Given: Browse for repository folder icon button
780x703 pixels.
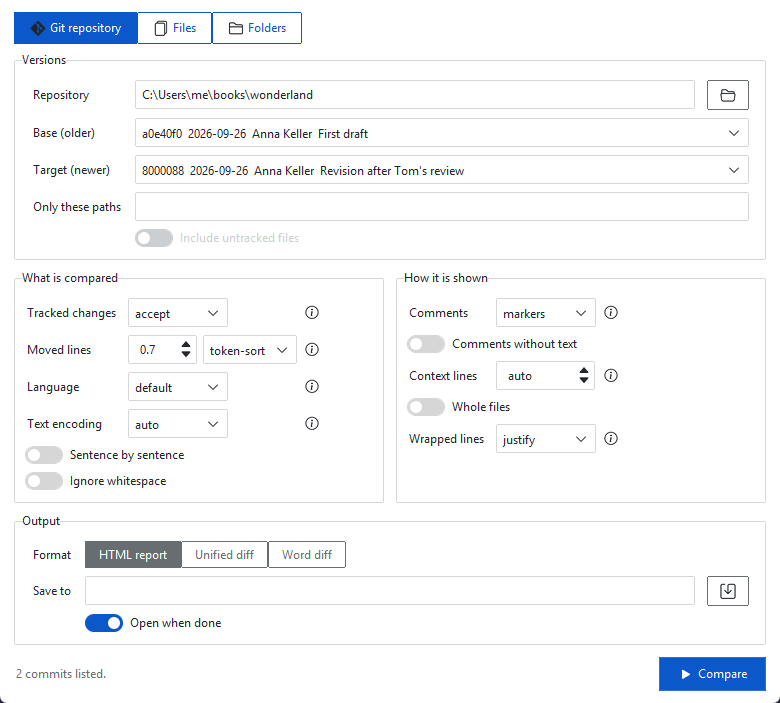Looking at the screenshot, I should click(x=727, y=95).
